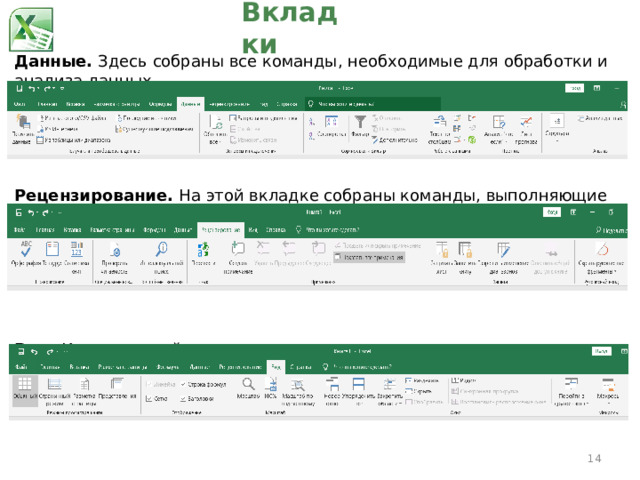Click the Advanced filter button in Data ribbon
The image size is (640, 480).
[395, 140]
